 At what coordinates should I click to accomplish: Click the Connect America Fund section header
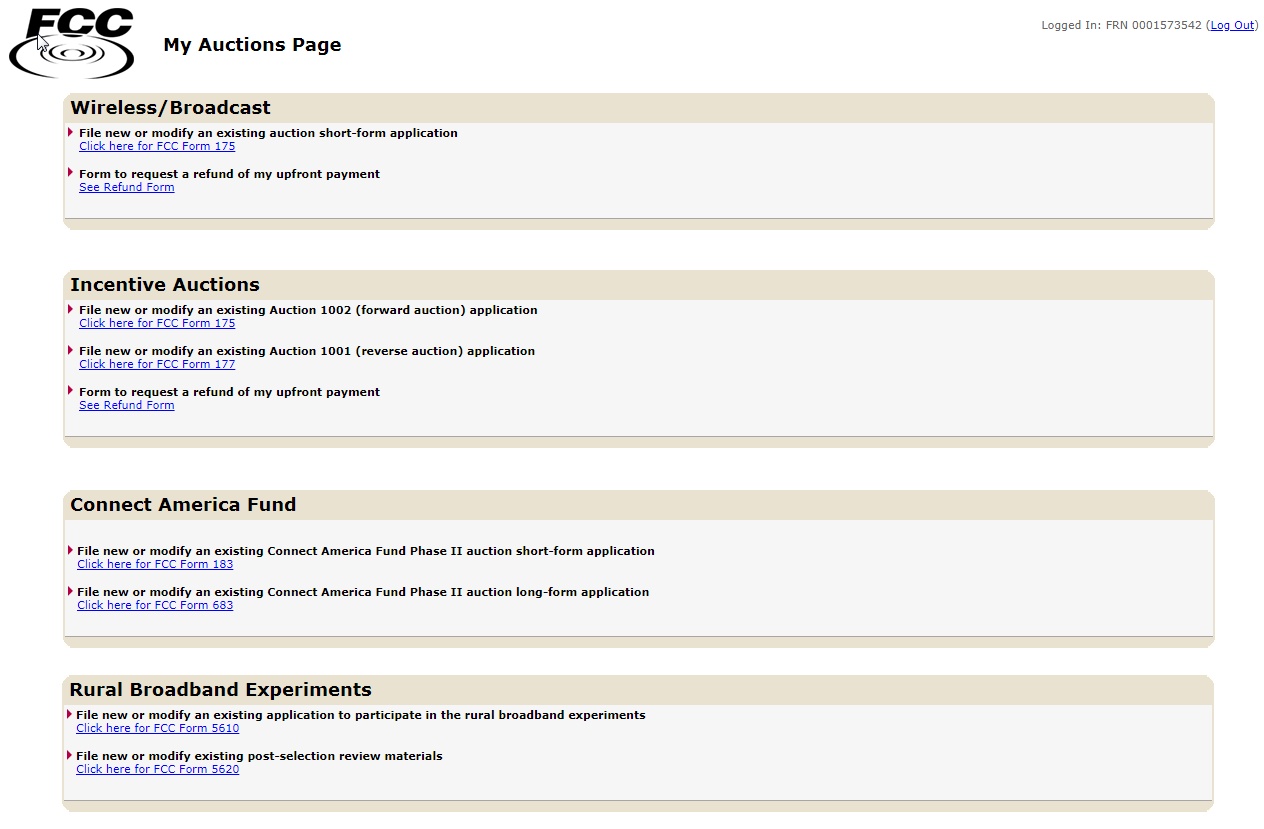[x=183, y=505]
